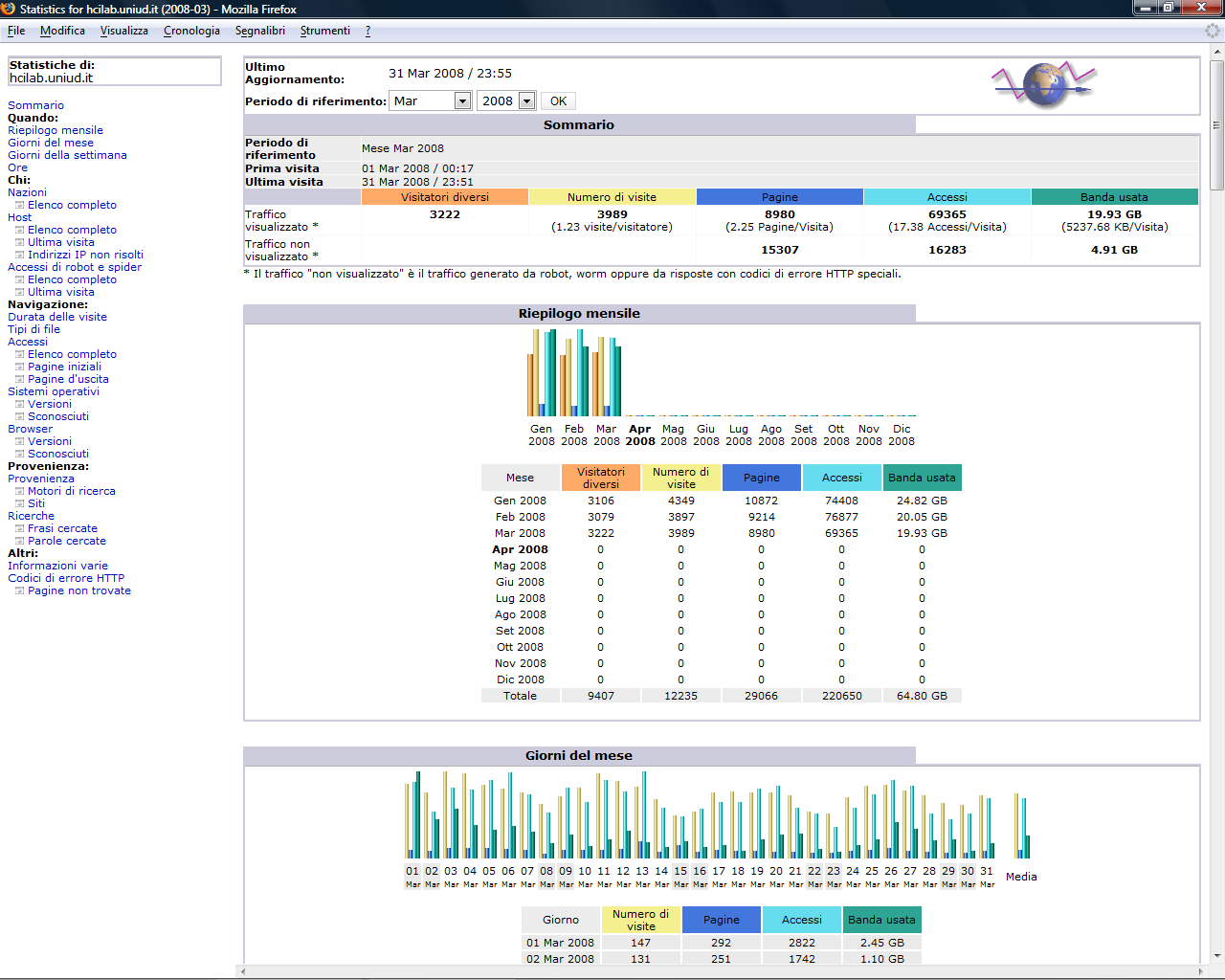The height and width of the screenshot is (980, 1225).
Task: Open Browser Sconosciuti link
Action: pos(58,454)
